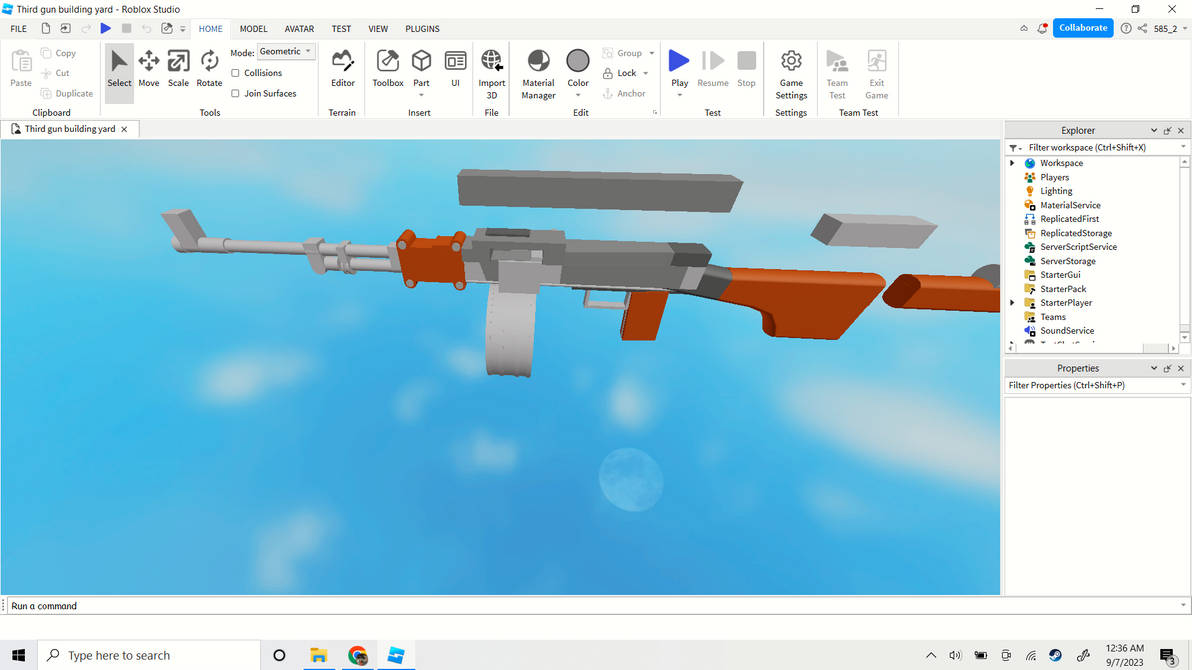This screenshot has width=1192, height=670.
Task: Open File Explorer from taskbar
Action: point(319,655)
